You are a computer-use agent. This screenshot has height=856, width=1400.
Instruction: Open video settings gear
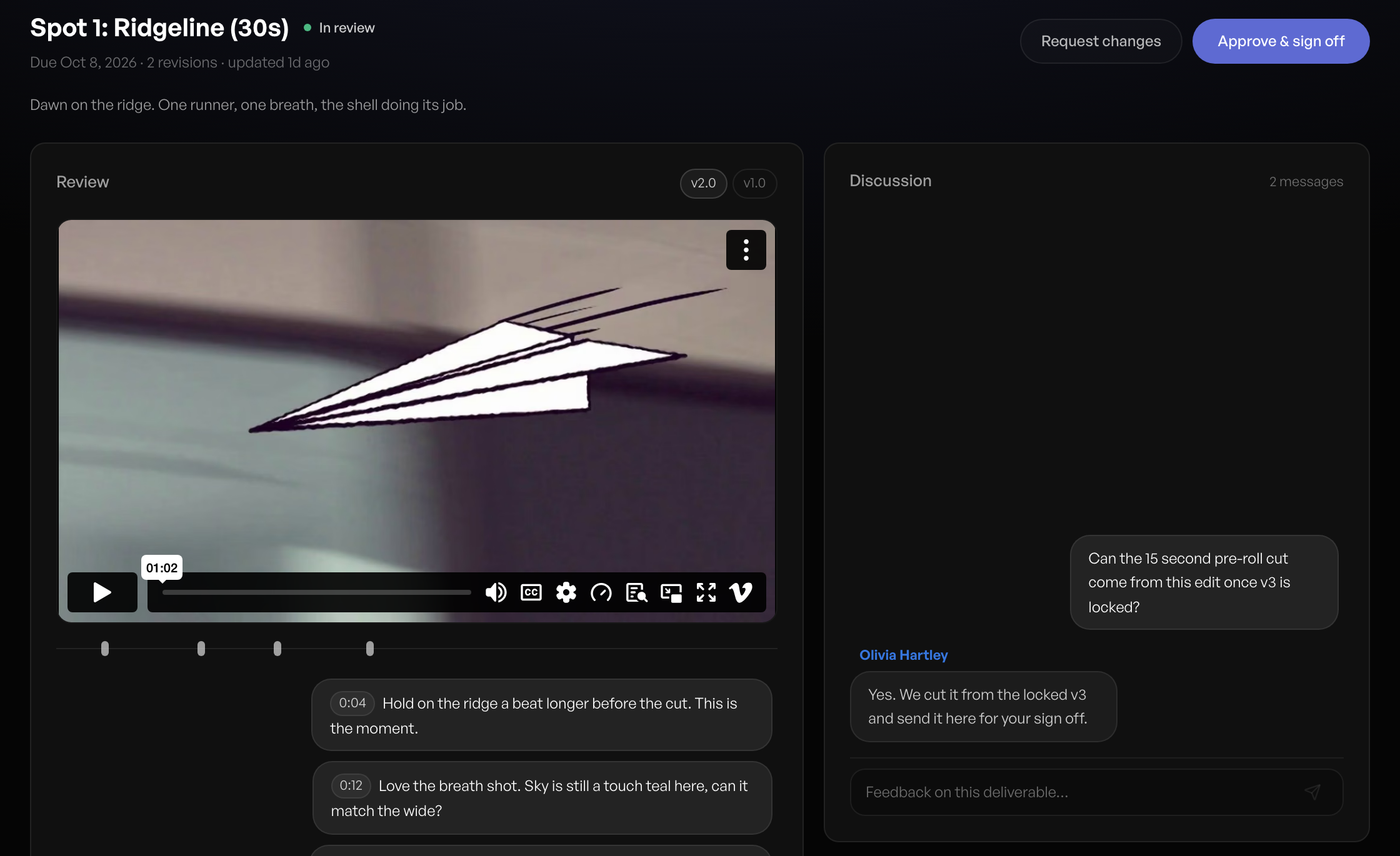tap(566, 592)
